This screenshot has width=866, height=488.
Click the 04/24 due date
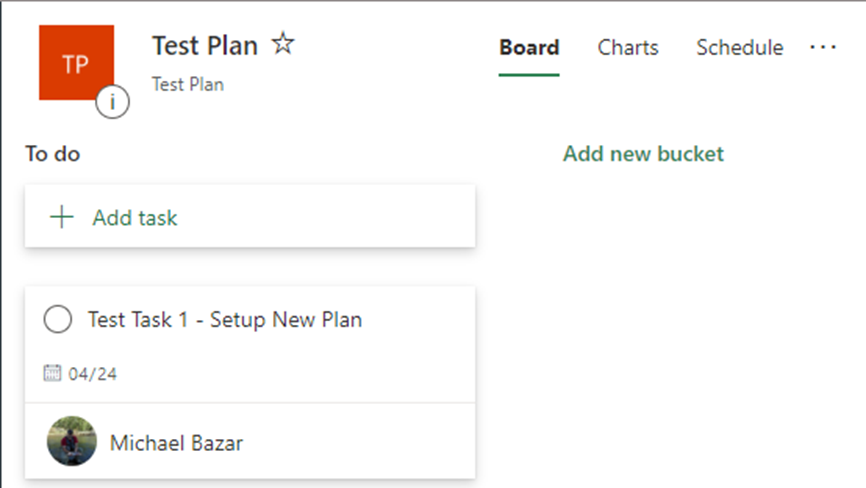click(x=92, y=374)
